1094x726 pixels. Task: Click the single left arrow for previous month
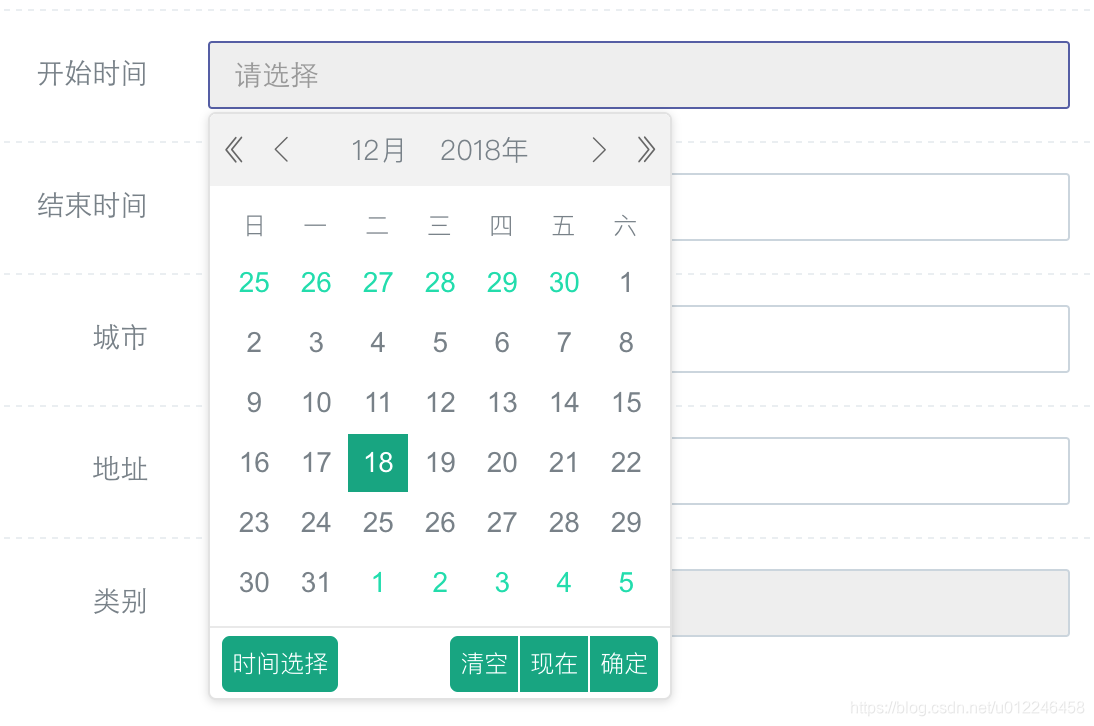[x=281, y=150]
